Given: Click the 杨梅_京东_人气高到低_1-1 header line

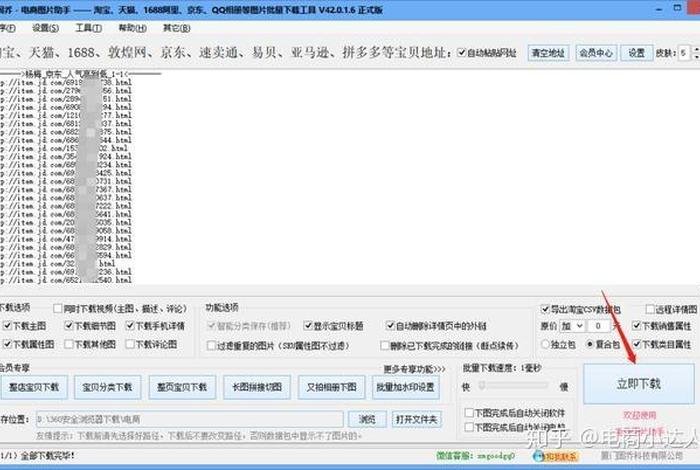Looking at the screenshot, I should [80, 74].
